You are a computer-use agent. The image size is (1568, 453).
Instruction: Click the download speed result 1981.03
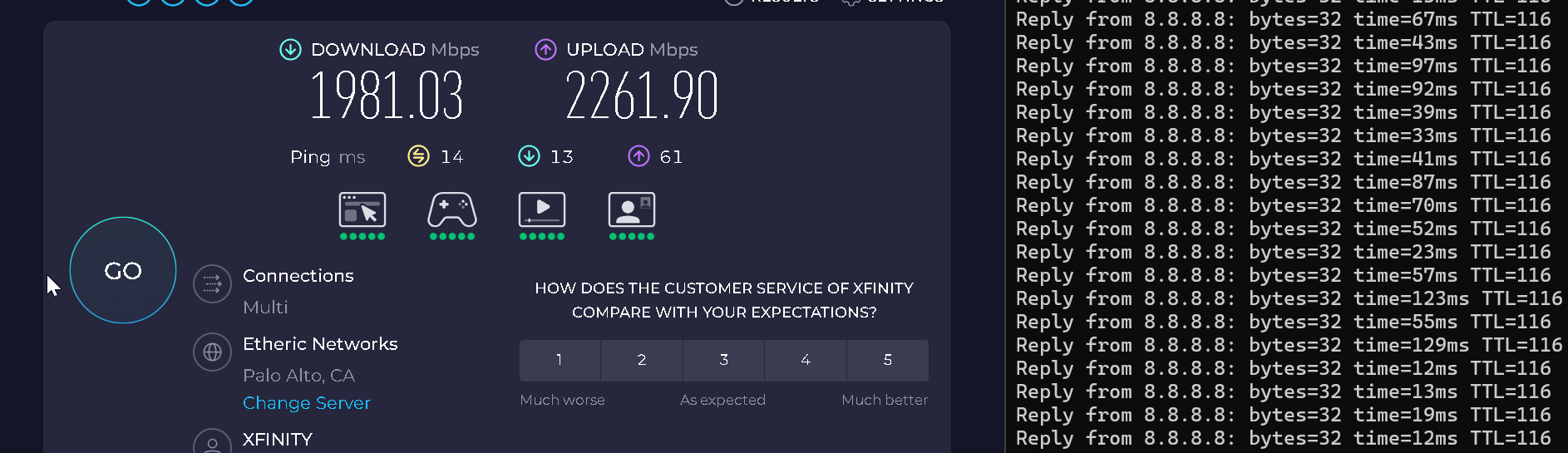click(x=387, y=96)
